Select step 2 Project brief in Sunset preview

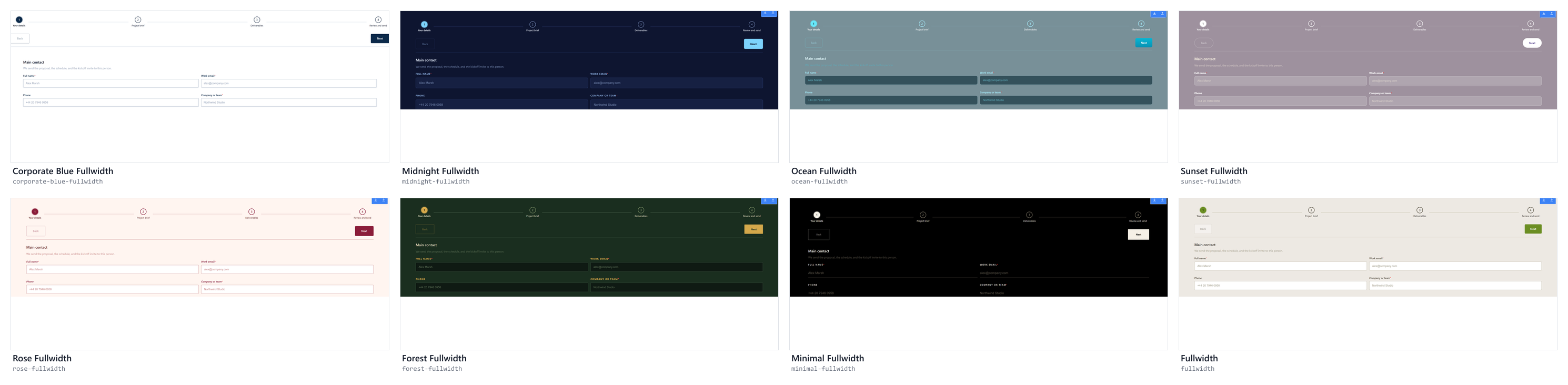tap(1311, 26)
